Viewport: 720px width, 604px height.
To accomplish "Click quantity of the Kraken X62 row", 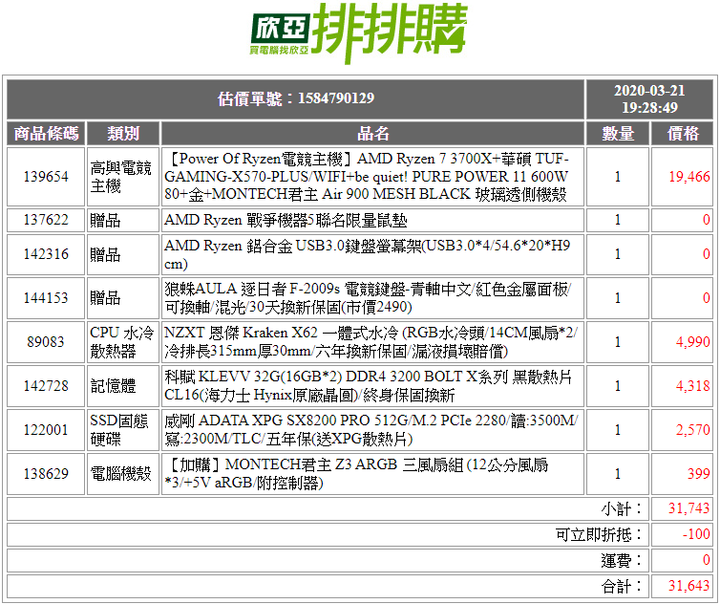I will tap(618, 342).
